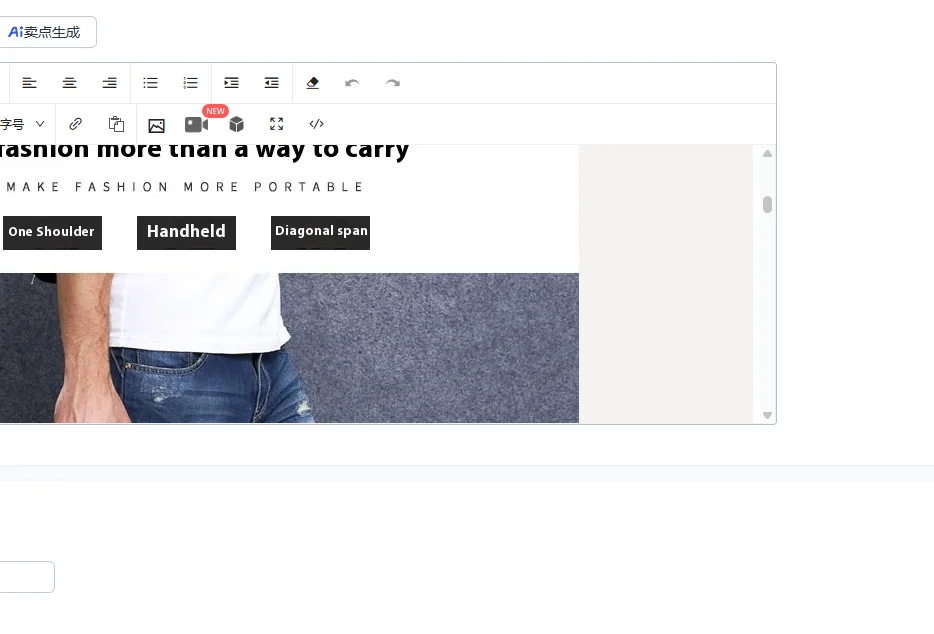Toggle fullscreen editor mode
Screen dimensions: 934x634
[x=277, y=124]
